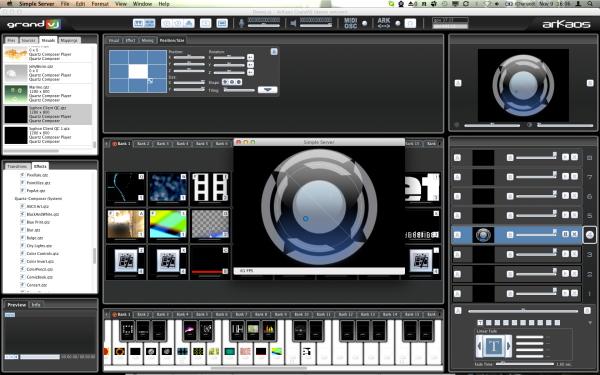The height and width of the screenshot is (375, 600).
Task: Select the circle Shape option icon
Action: (239, 82)
